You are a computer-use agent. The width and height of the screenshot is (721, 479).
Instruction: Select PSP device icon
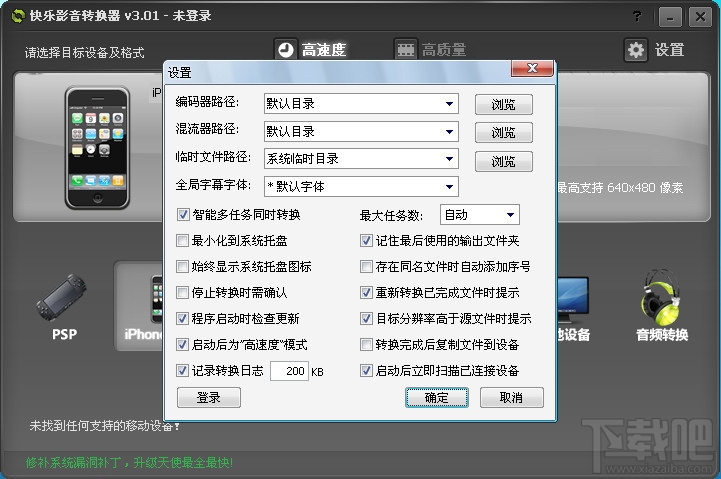click(x=64, y=307)
